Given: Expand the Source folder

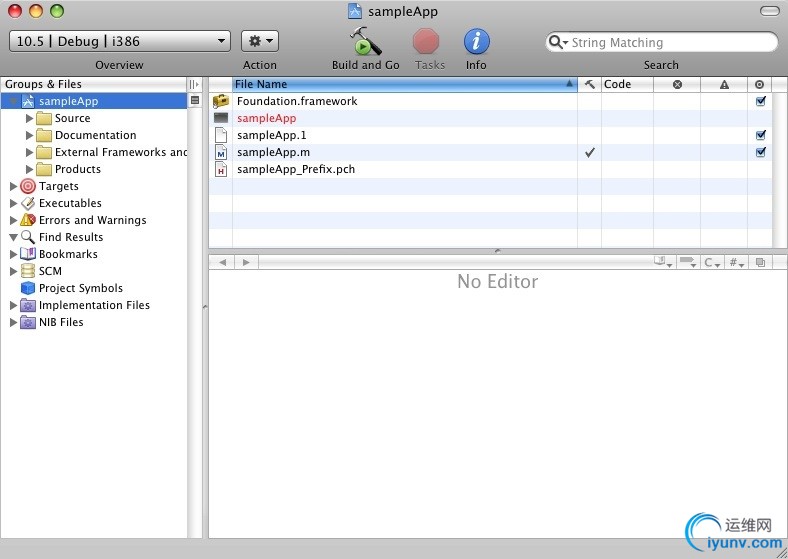Looking at the screenshot, I should point(29,118).
